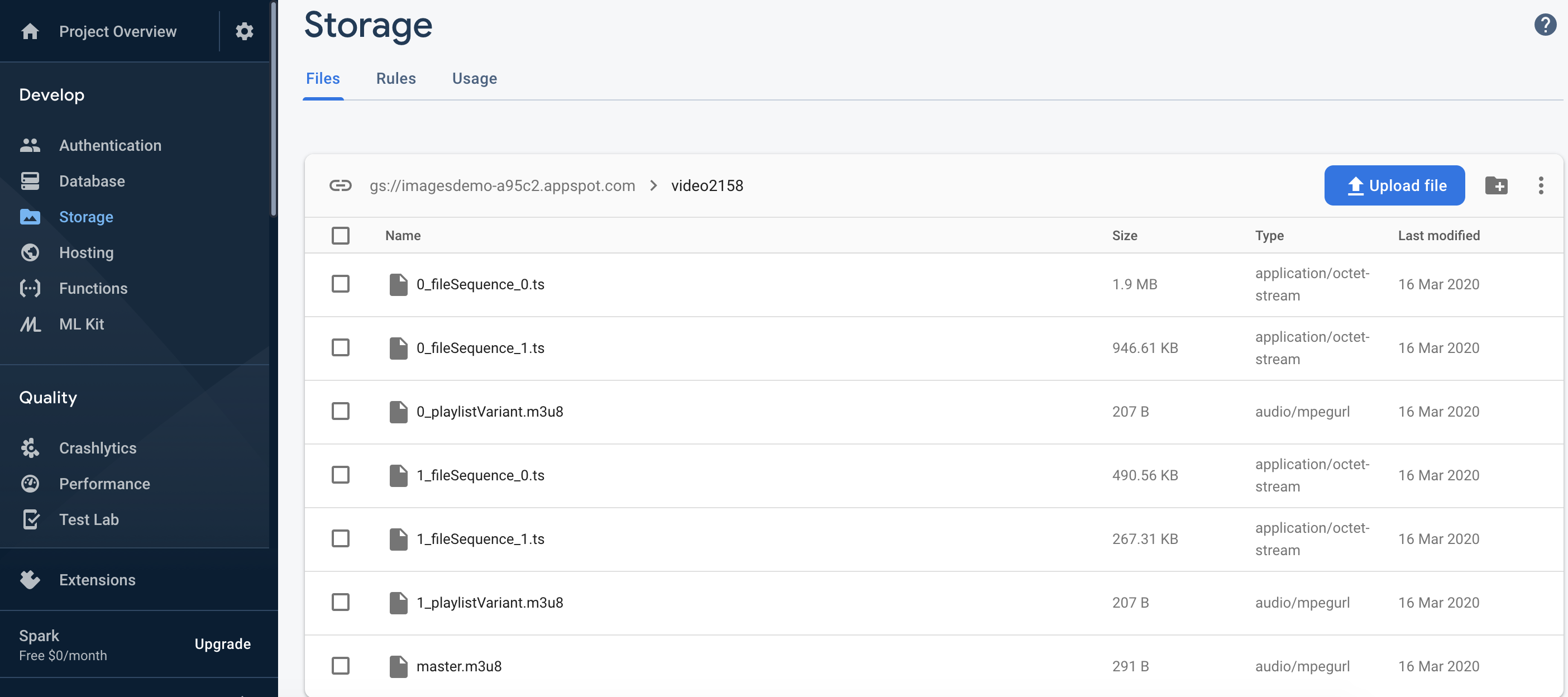Screen dimensions: 1568x697
Task: Open the Project Overview home icon
Action: point(30,31)
